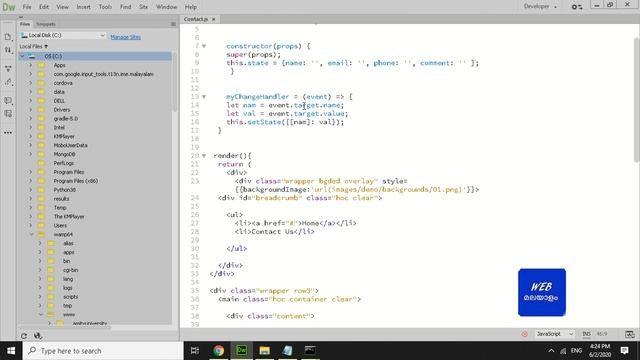Click red error status icon
640x360 pixels.
524,334
